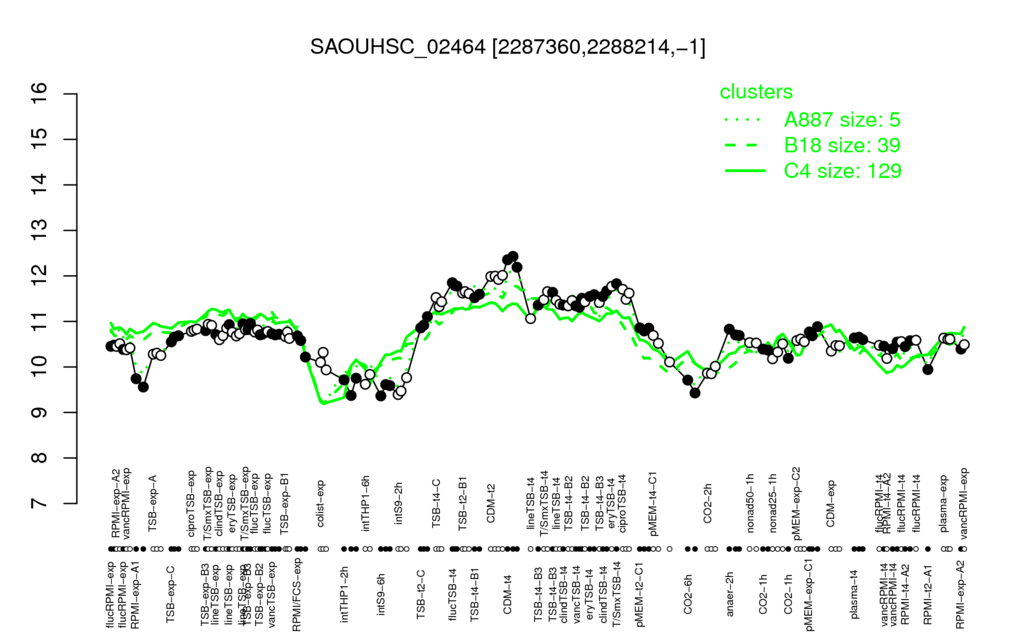1024x640 pixels.
Task: Click the solid line sample in legend
Action: click(x=744, y=171)
